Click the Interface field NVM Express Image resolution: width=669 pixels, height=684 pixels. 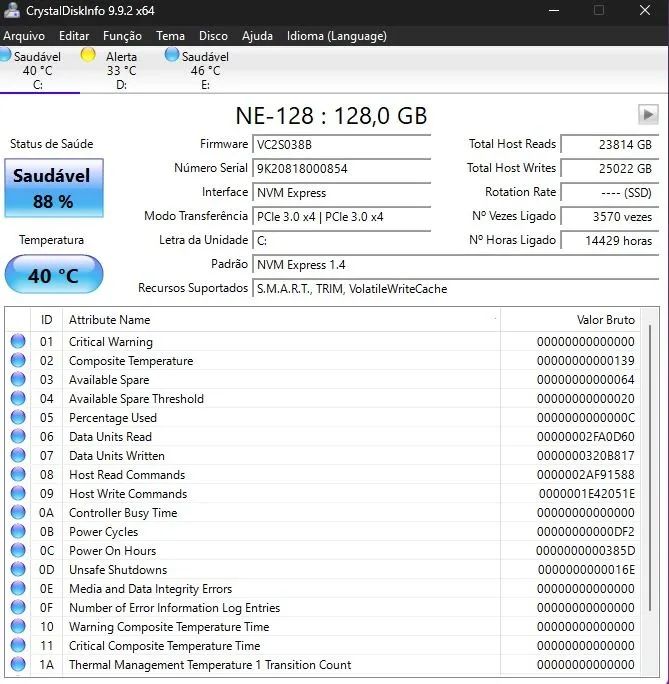[341, 192]
